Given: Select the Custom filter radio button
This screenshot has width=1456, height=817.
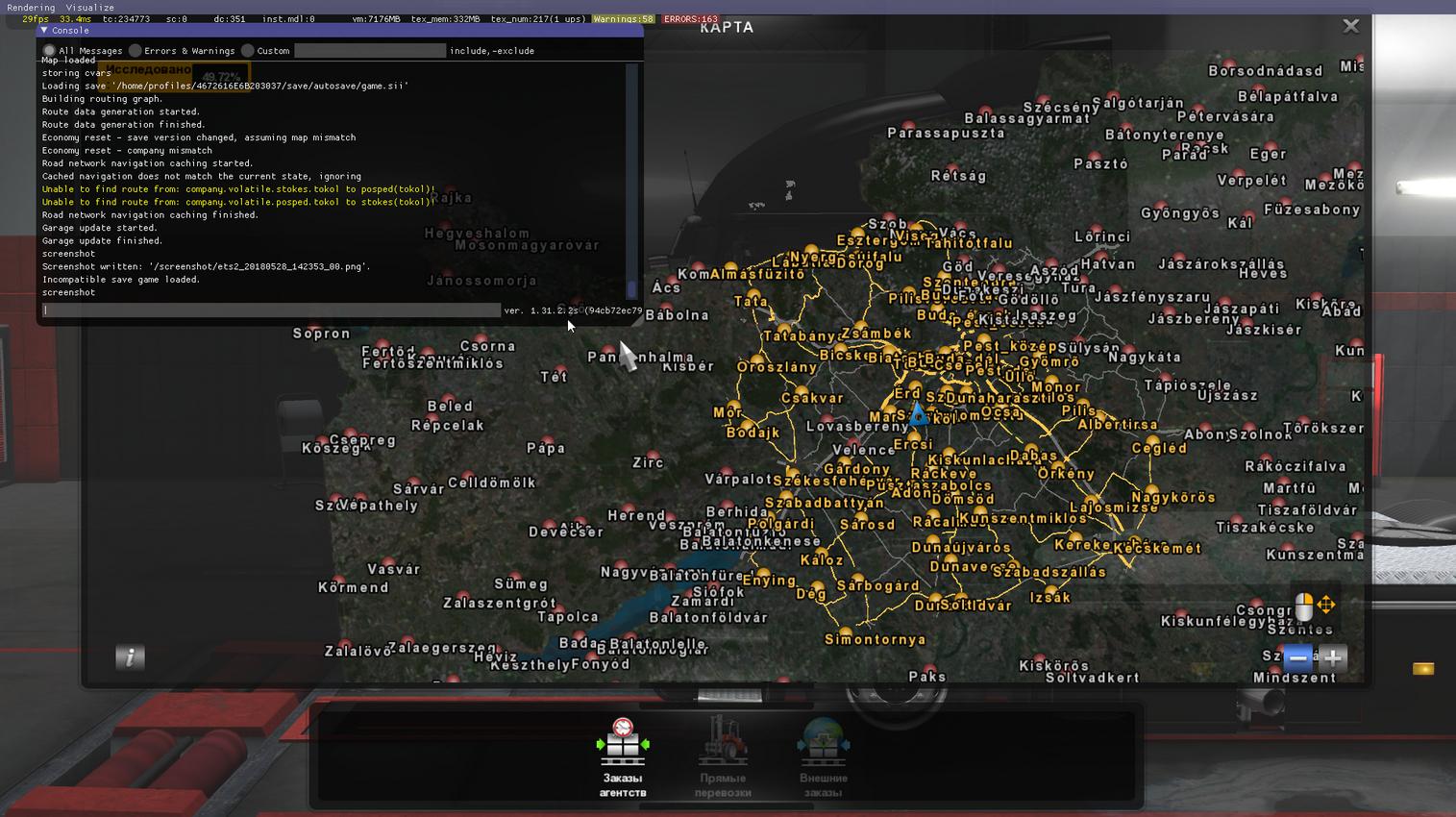Looking at the screenshot, I should pos(248,51).
